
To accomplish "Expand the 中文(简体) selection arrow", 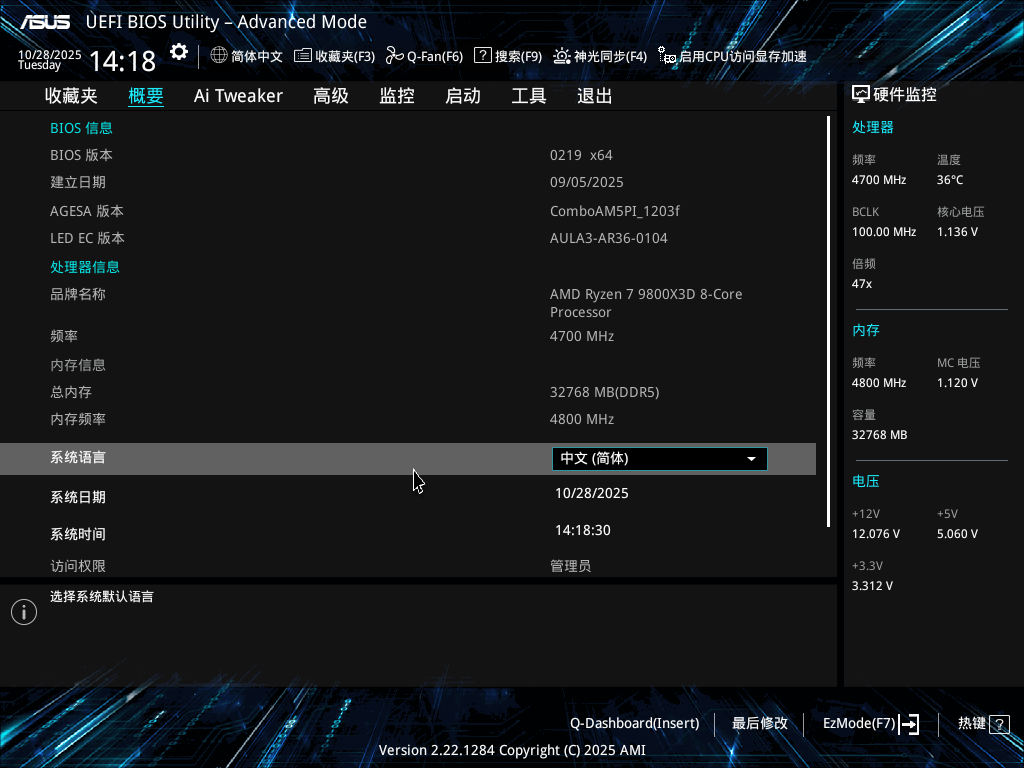I will [x=751, y=458].
